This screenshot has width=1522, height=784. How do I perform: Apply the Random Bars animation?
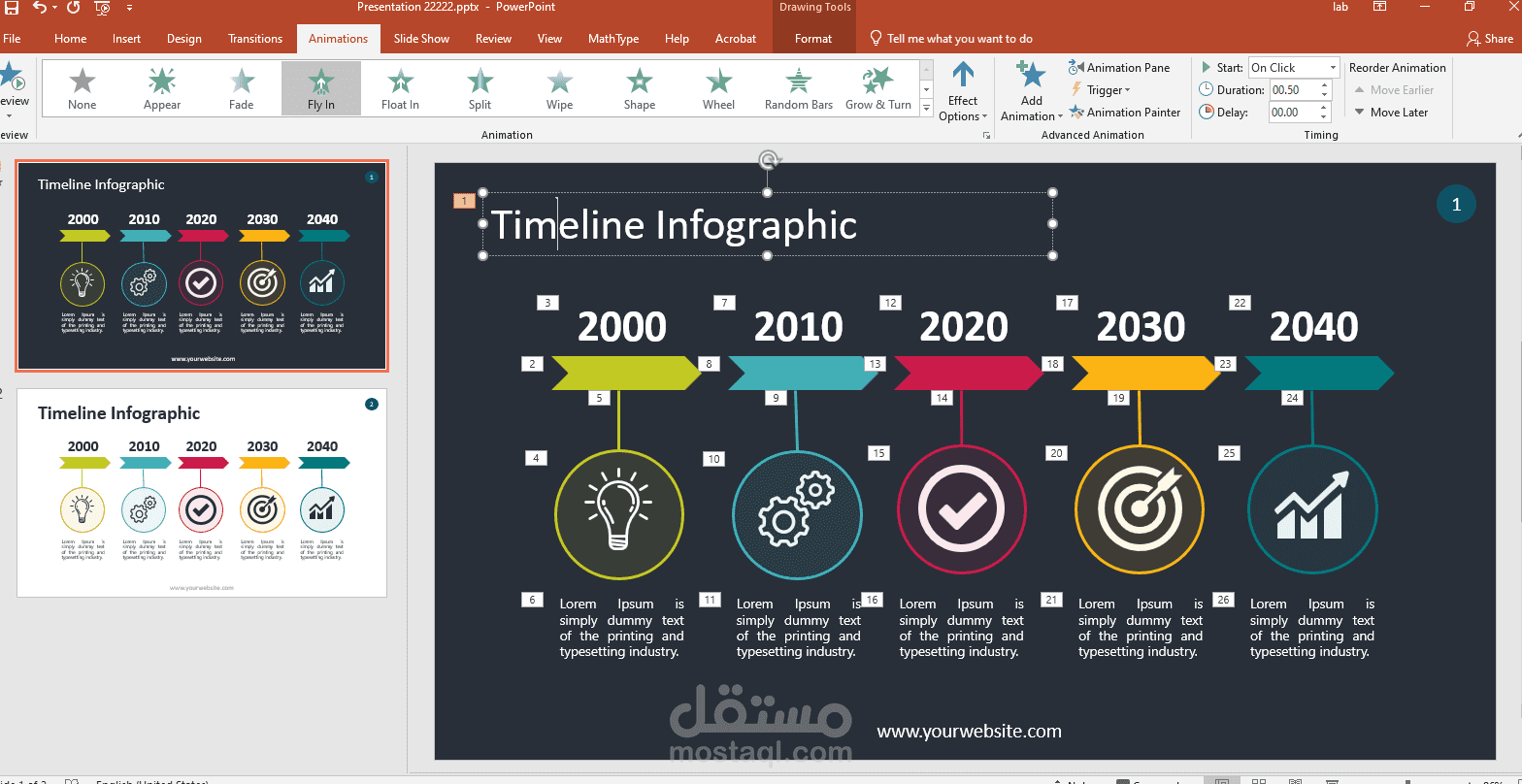coord(799,88)
